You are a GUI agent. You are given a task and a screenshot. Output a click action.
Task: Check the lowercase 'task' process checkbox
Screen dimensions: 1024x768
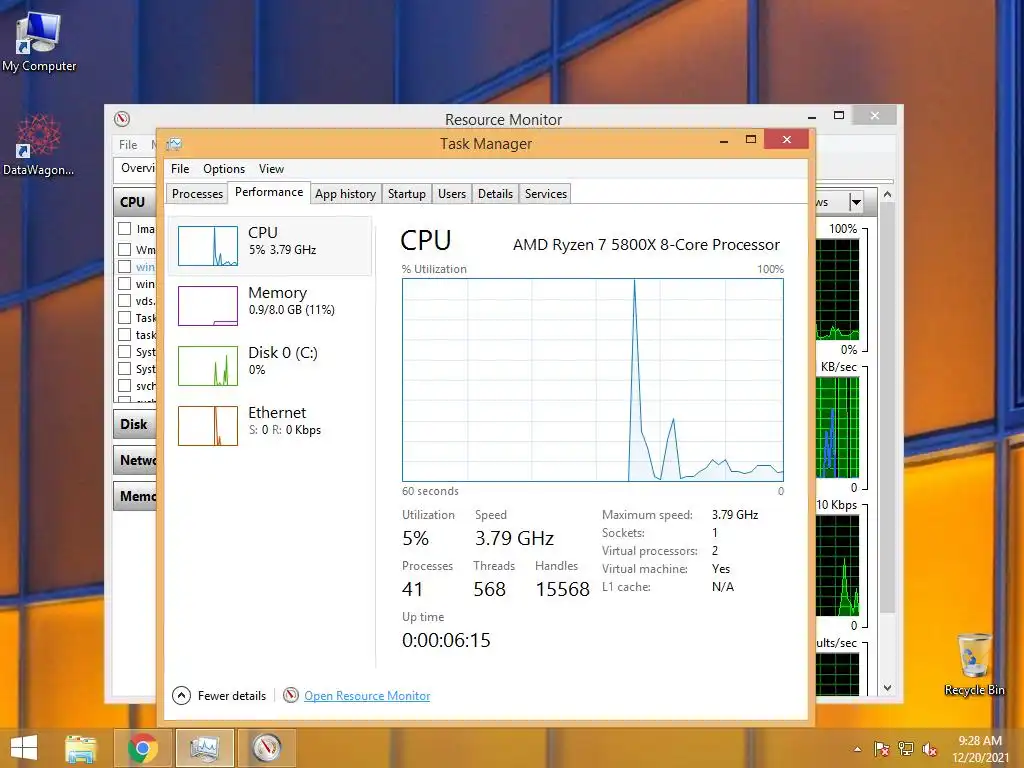click(x=125, y=334)
